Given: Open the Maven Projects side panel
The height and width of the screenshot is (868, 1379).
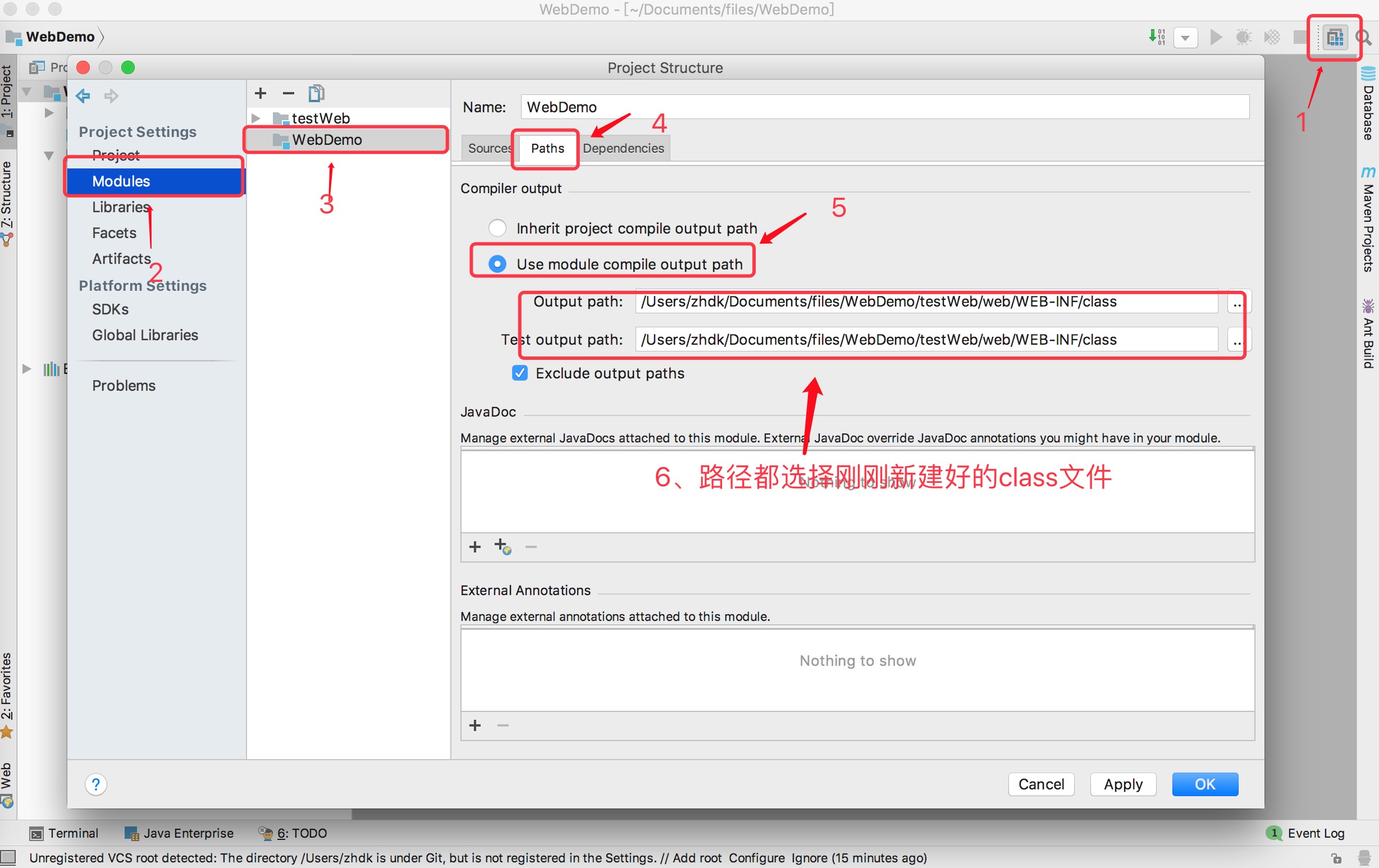Looking at the screenshot, I should pyautogui.click(x=1368, y=219).
